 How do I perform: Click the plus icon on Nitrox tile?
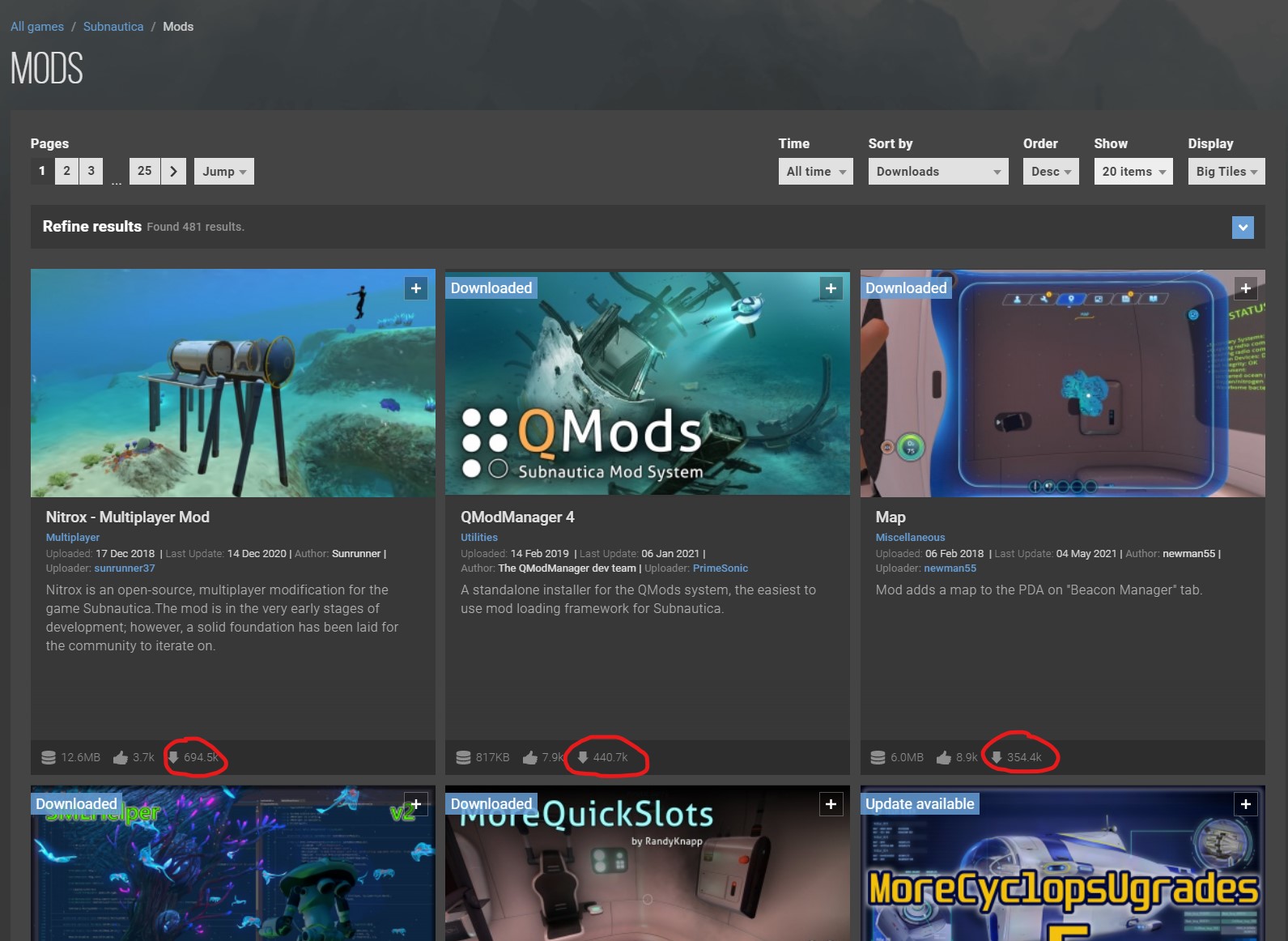click(x=416, y=288)
